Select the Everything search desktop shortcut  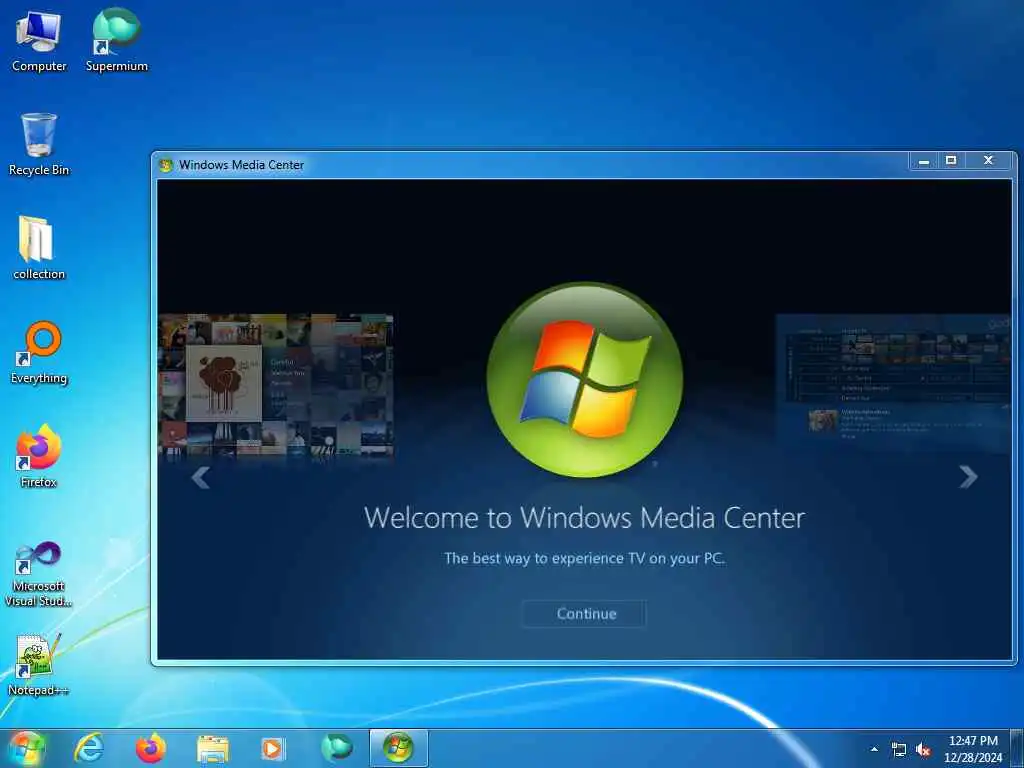[39, 353]
